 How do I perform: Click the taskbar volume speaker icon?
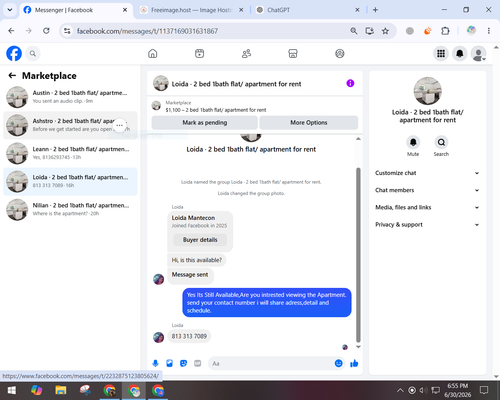[423, 390]
